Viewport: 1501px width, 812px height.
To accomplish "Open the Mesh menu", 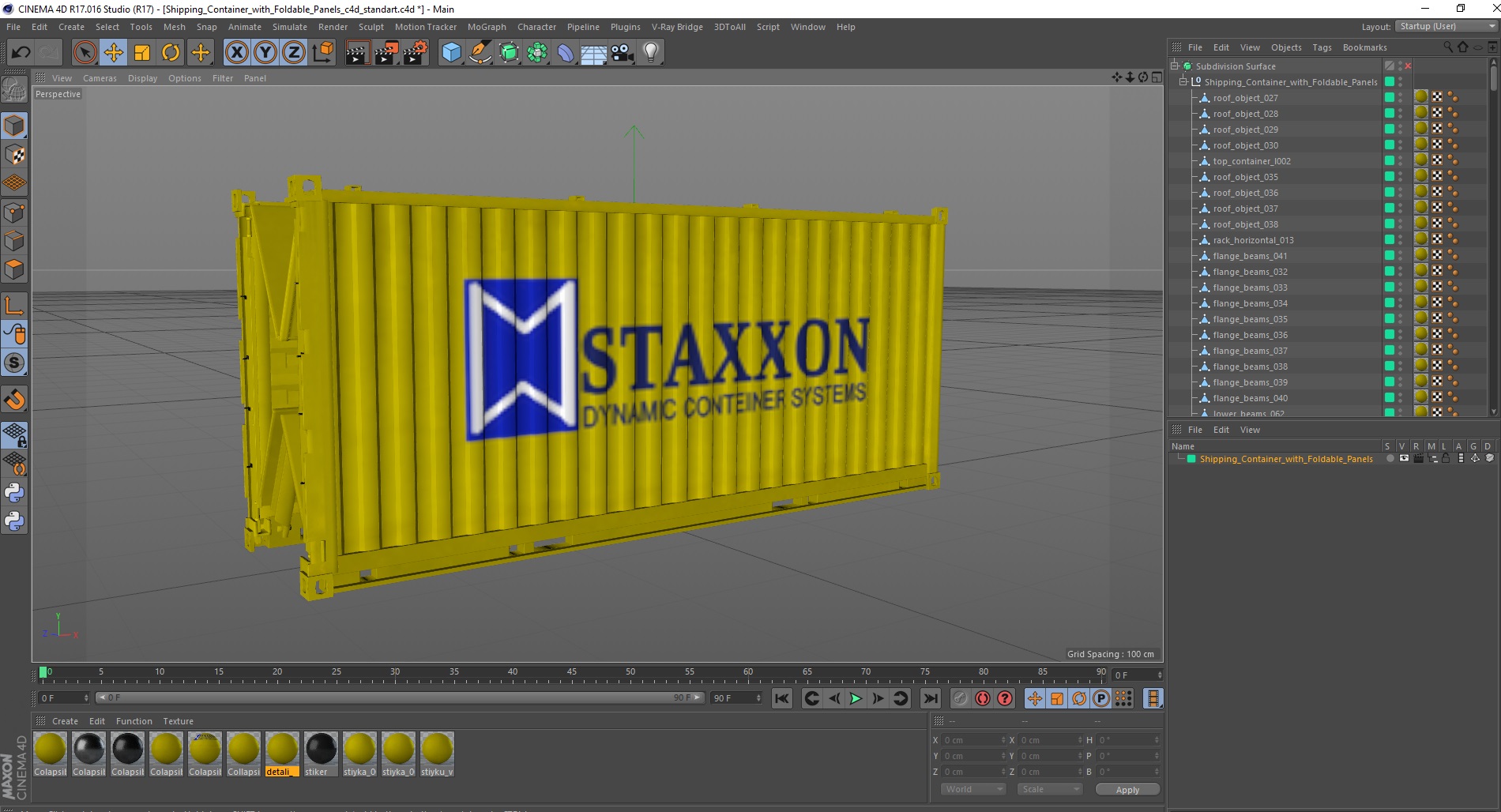I will tap(174, 27).
